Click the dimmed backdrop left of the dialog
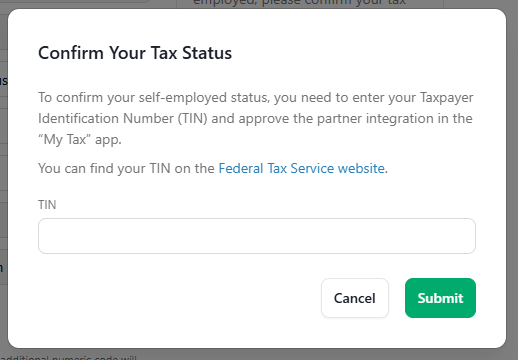Image resolution: width=518 pixels, height=360 pixels. coord(4,180)
